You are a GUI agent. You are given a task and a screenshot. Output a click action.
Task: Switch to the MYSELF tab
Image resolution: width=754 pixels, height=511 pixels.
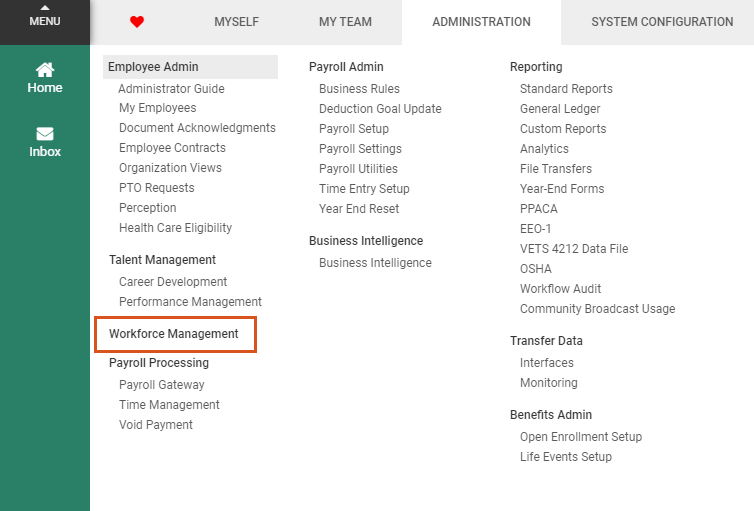[x=237, y=22]
